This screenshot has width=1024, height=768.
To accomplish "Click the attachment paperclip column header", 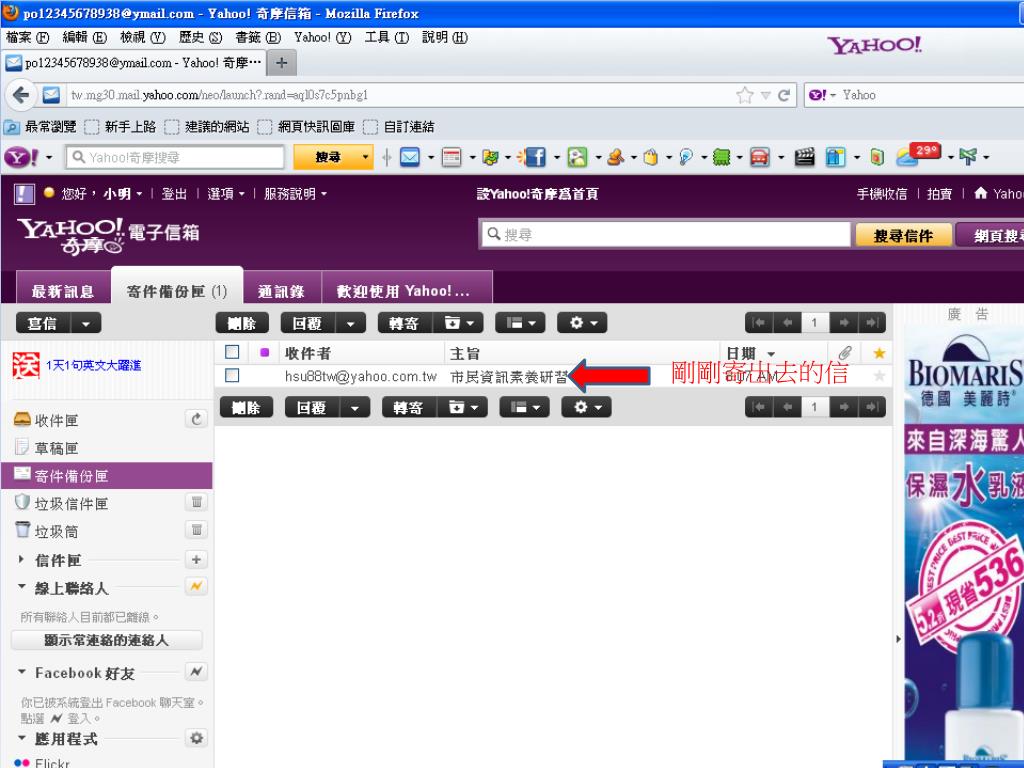I will [845, 353].
